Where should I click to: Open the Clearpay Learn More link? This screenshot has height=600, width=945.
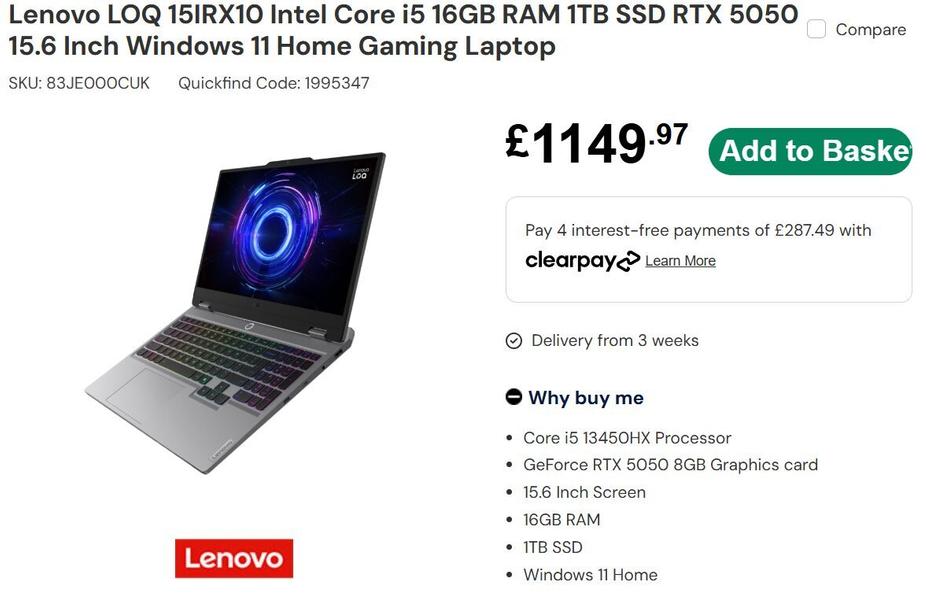pos(680,261)
